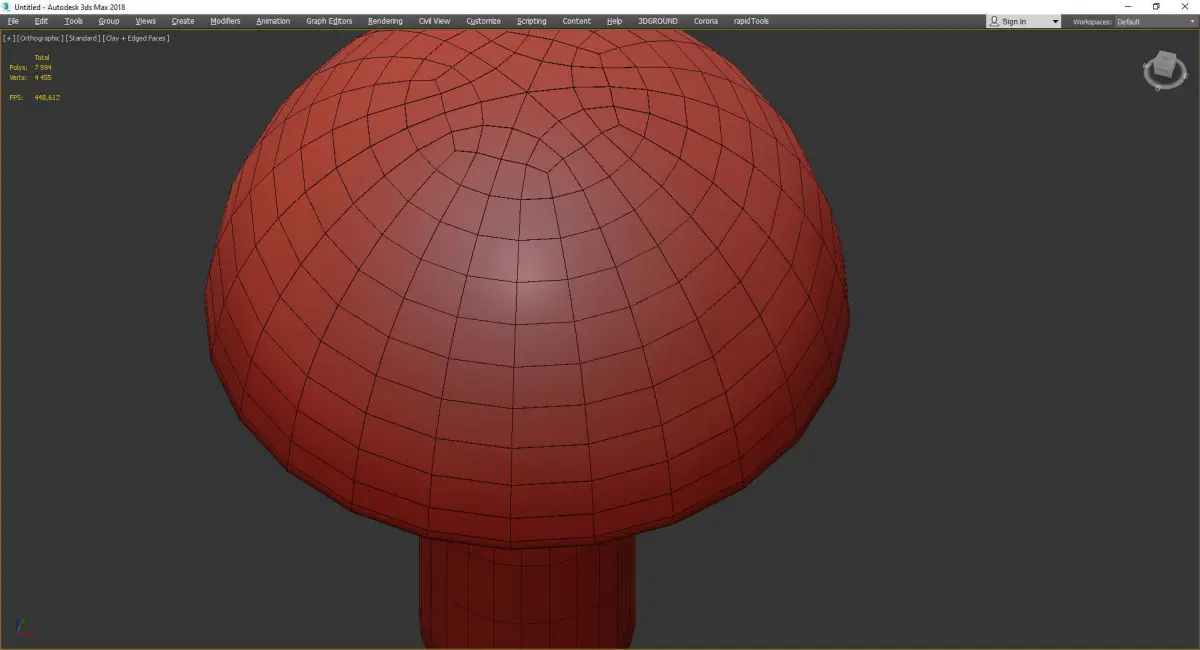
Task: Click the Verts count statistic 4 455
Action: pos(43,77)
